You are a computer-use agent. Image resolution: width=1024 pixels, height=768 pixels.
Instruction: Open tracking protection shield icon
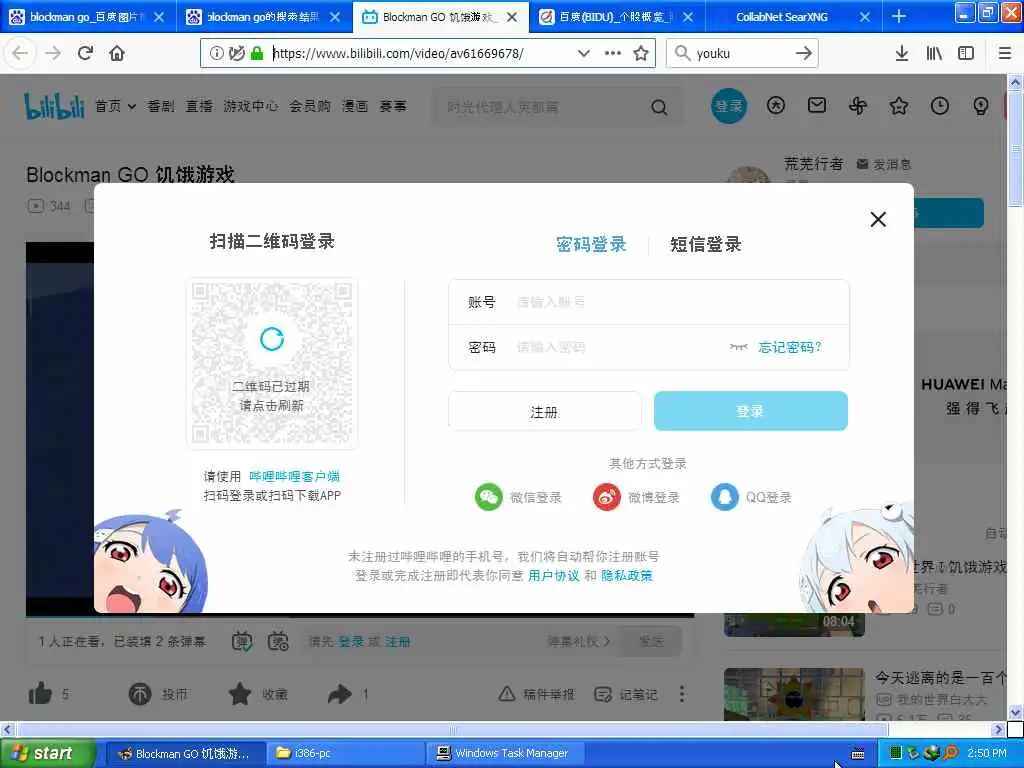(237, 53)
